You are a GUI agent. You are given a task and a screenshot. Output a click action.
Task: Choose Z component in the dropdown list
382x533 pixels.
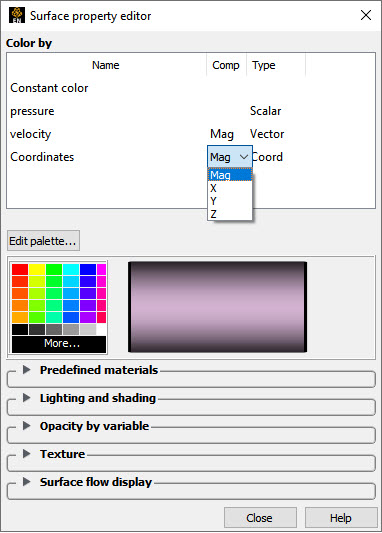[230, 214]
